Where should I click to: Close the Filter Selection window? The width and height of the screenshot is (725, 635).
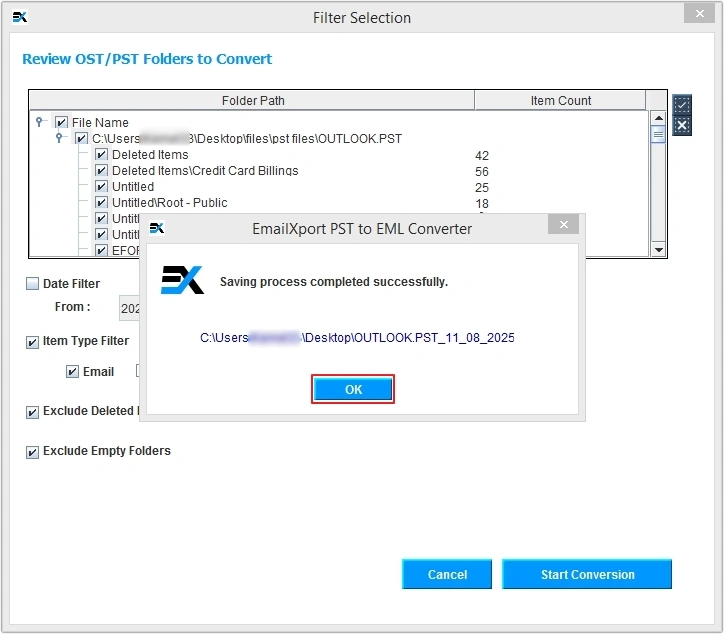pos(699,13)
